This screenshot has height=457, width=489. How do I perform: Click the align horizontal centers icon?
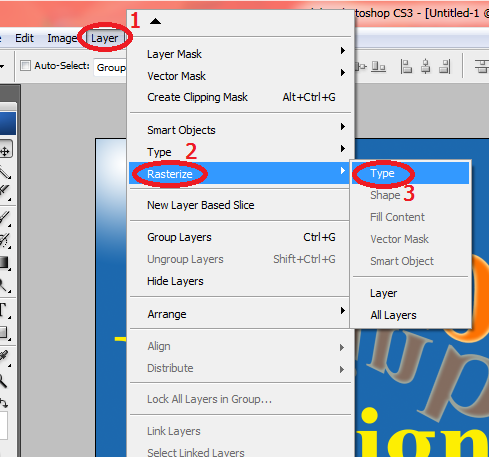click(425, 66)
